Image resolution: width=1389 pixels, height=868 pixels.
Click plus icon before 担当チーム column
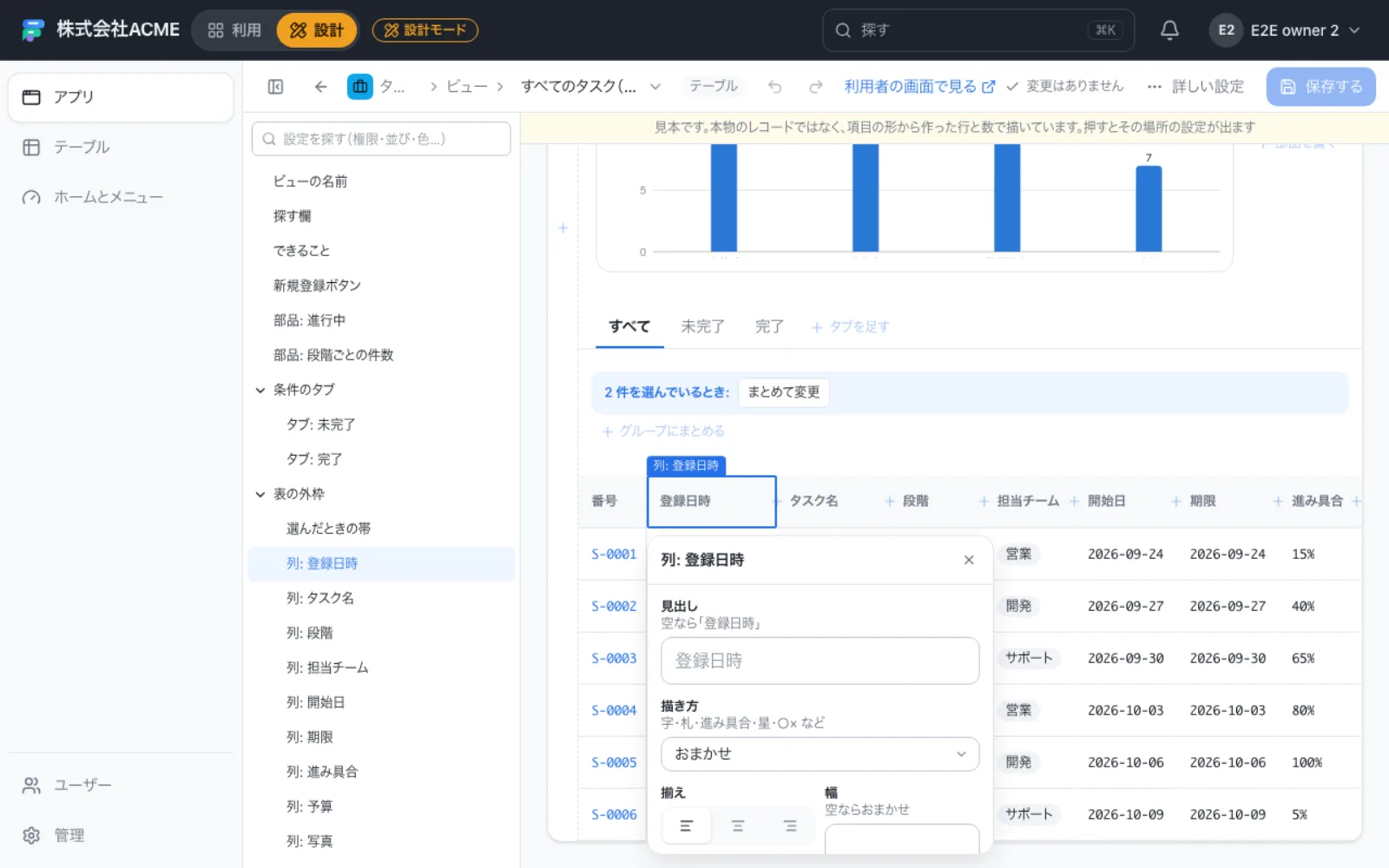pos(984,502)
